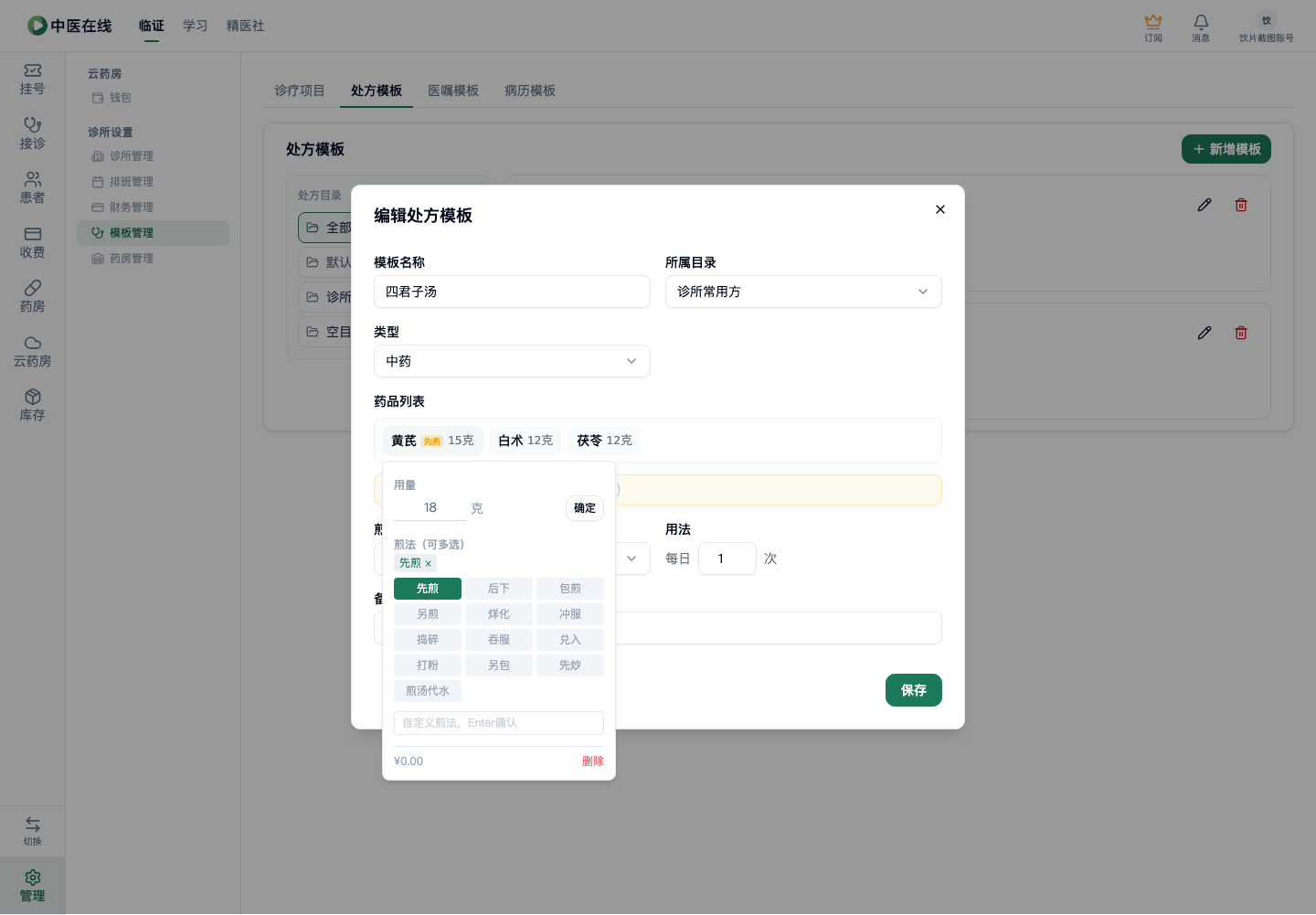Focus the 用量 dosage field showing 18

click(430, 508)
